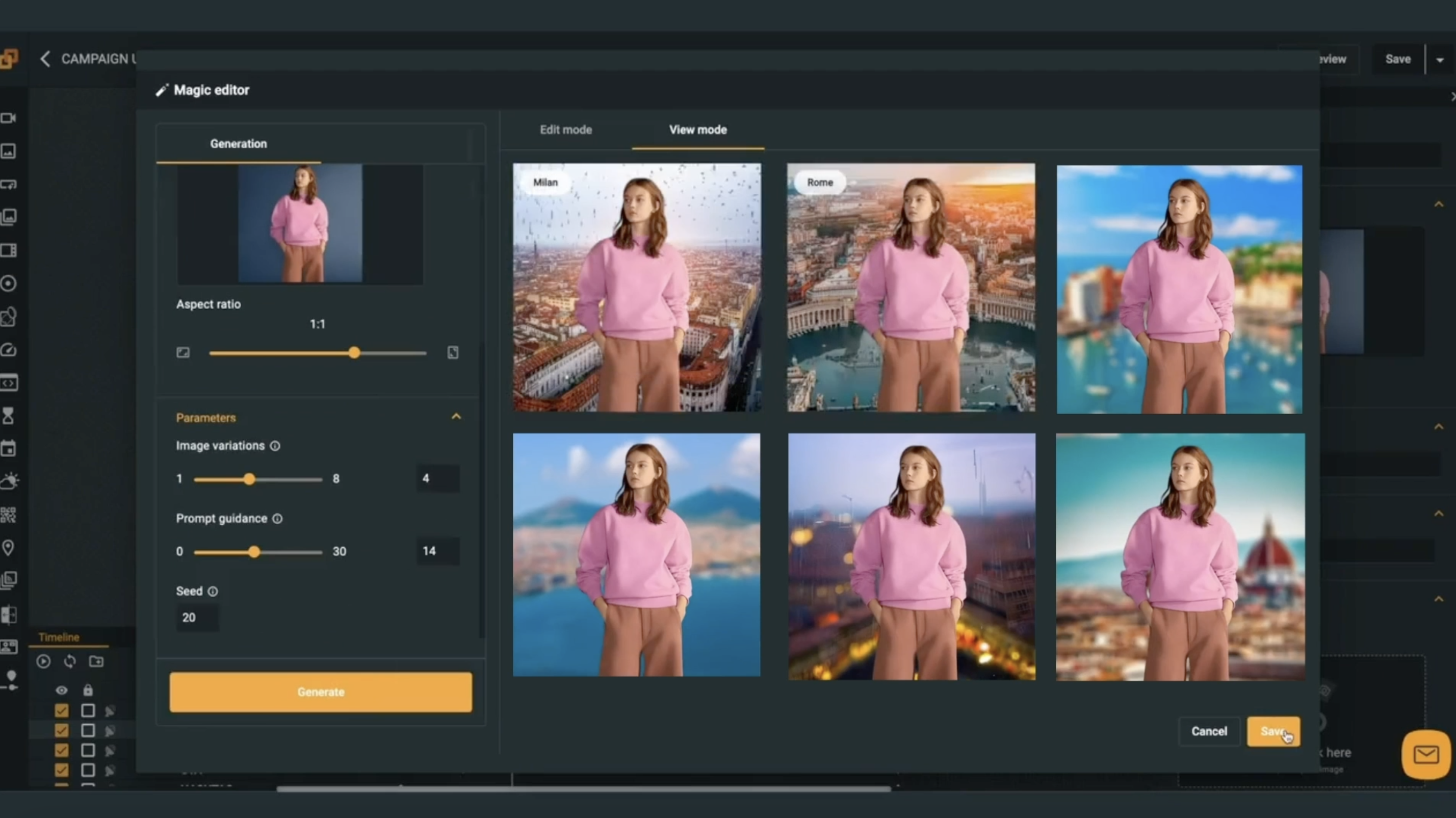Switch to the Edit mode tab
This screenshot has height=818, width=1456.
pyautogui.click(x=565, y=130)
